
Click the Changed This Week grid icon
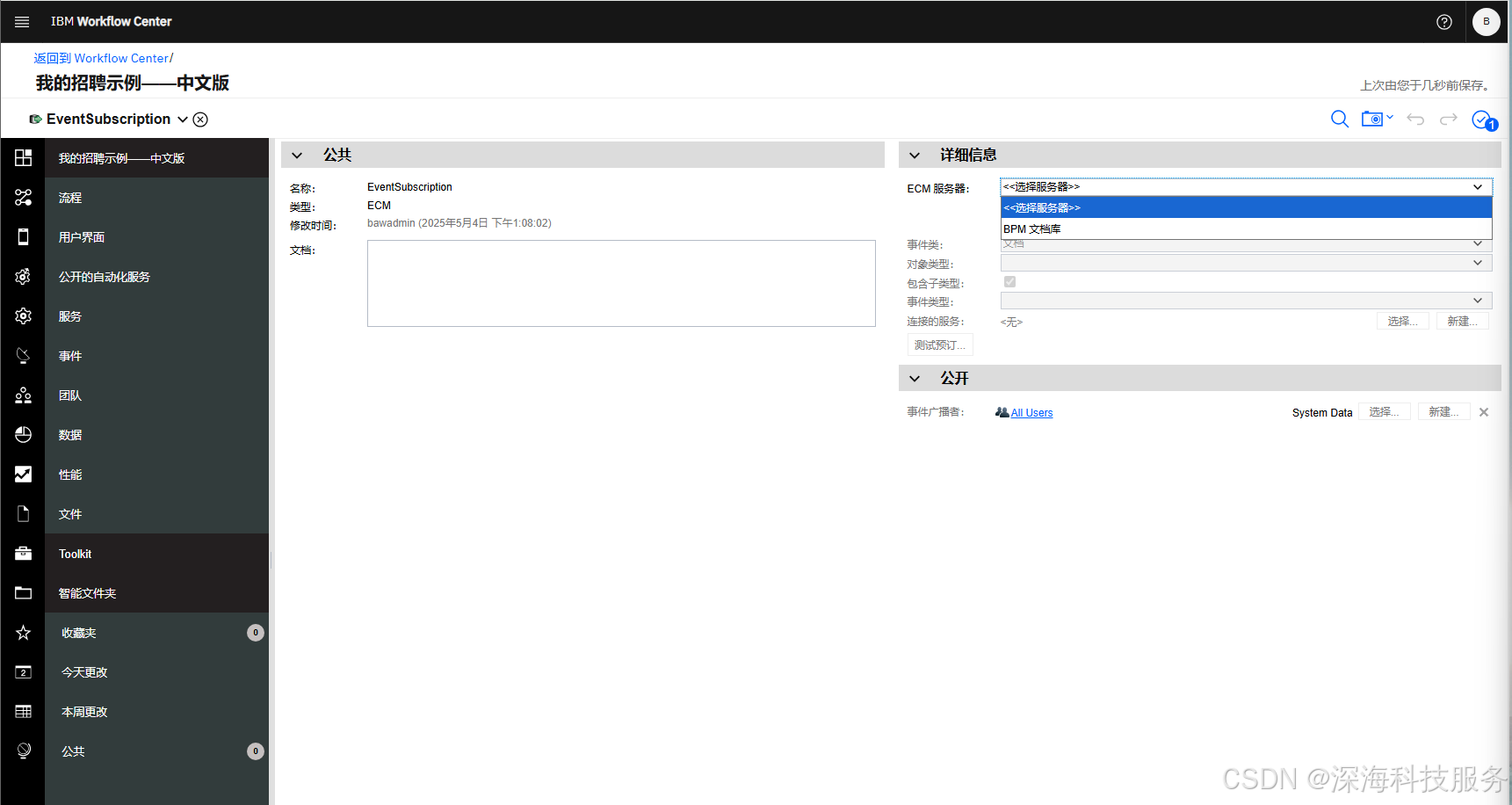pyautogui.click(x=23, y=712)
